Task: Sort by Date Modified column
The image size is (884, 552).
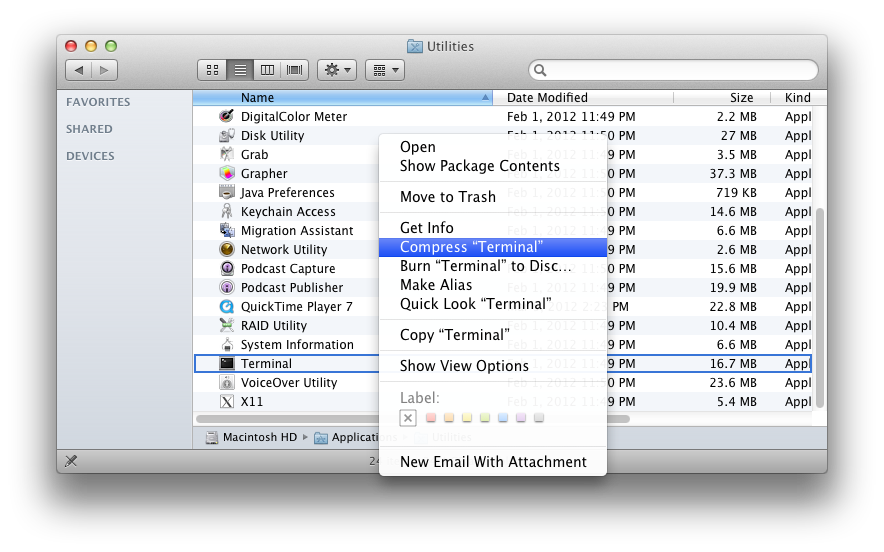Action: click(583, 98)
